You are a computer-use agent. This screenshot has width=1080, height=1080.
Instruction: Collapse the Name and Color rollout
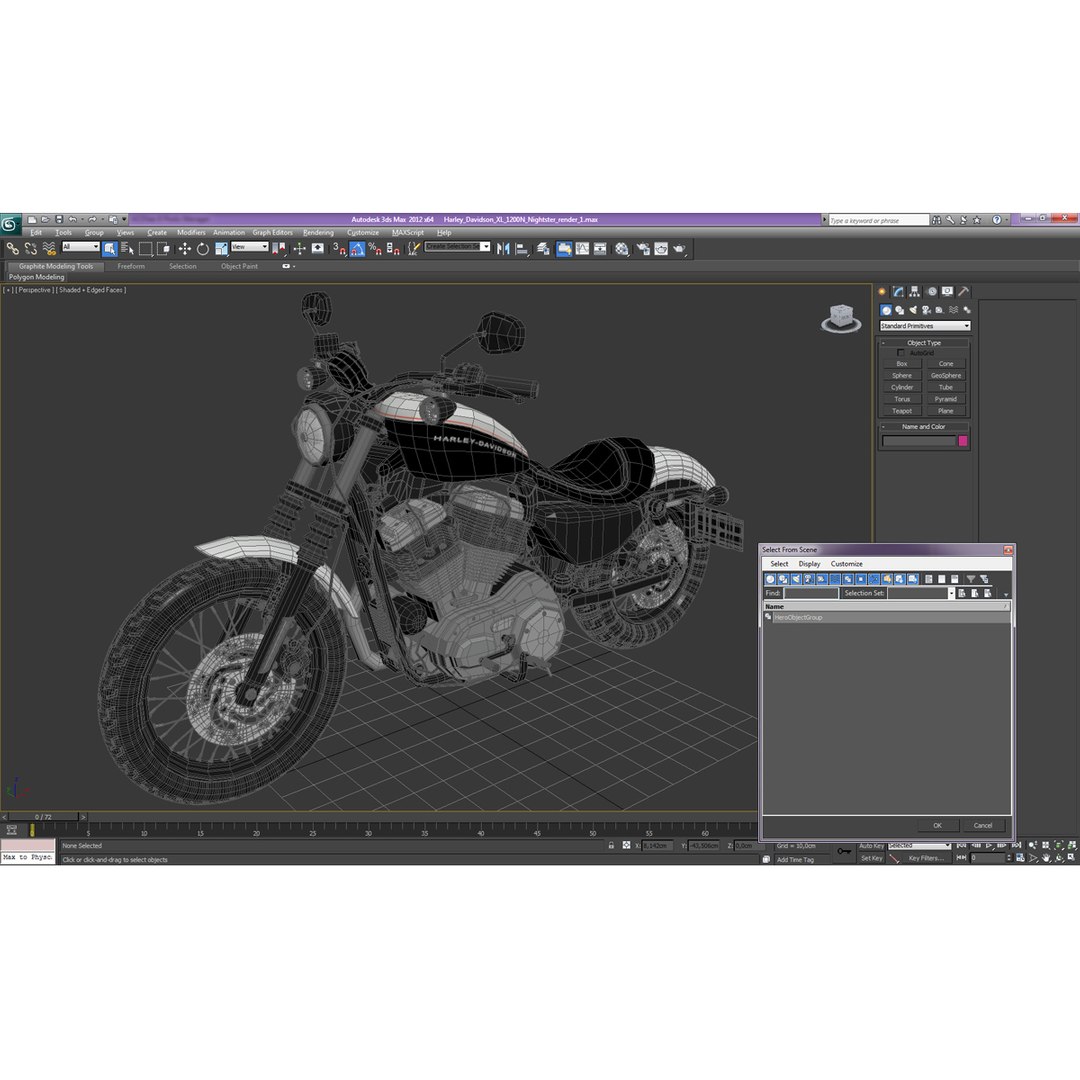pos(924,426)
